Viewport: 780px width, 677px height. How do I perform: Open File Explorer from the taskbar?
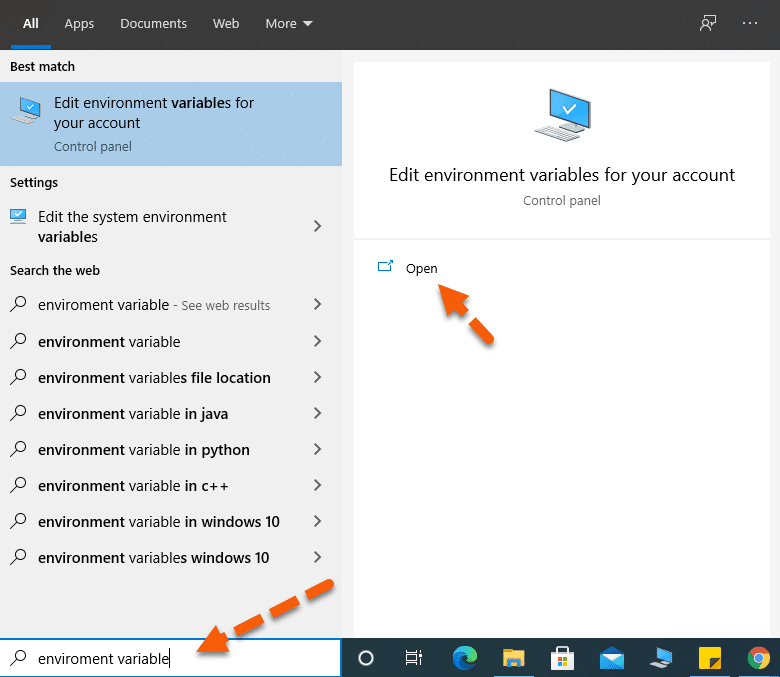[514, 657]
